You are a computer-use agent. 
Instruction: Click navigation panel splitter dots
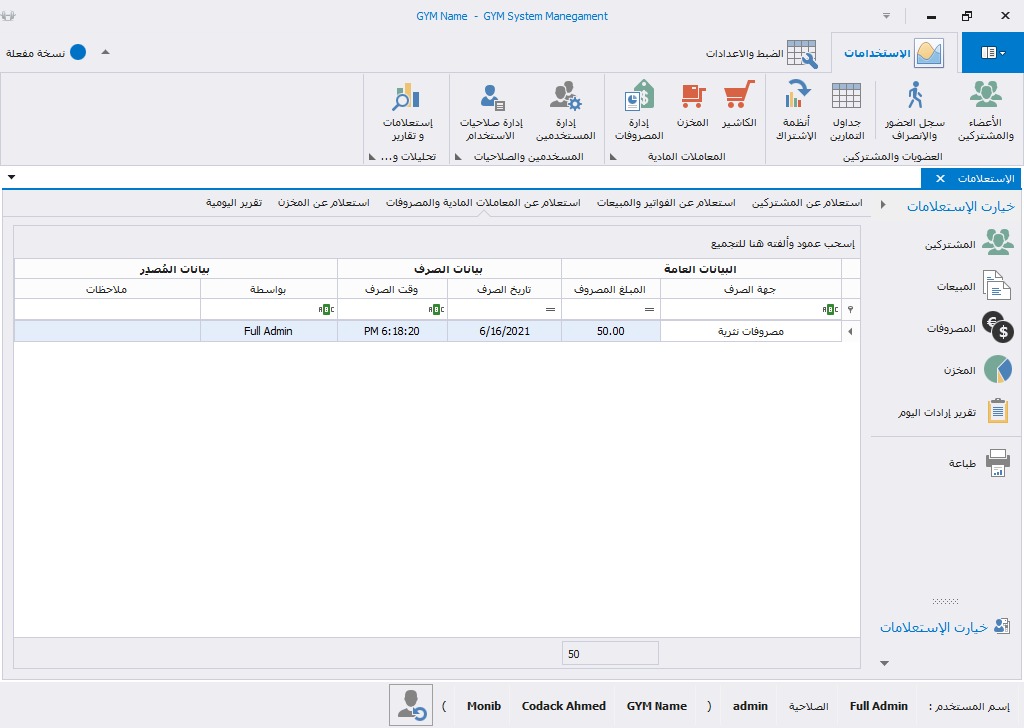[945, 601]
